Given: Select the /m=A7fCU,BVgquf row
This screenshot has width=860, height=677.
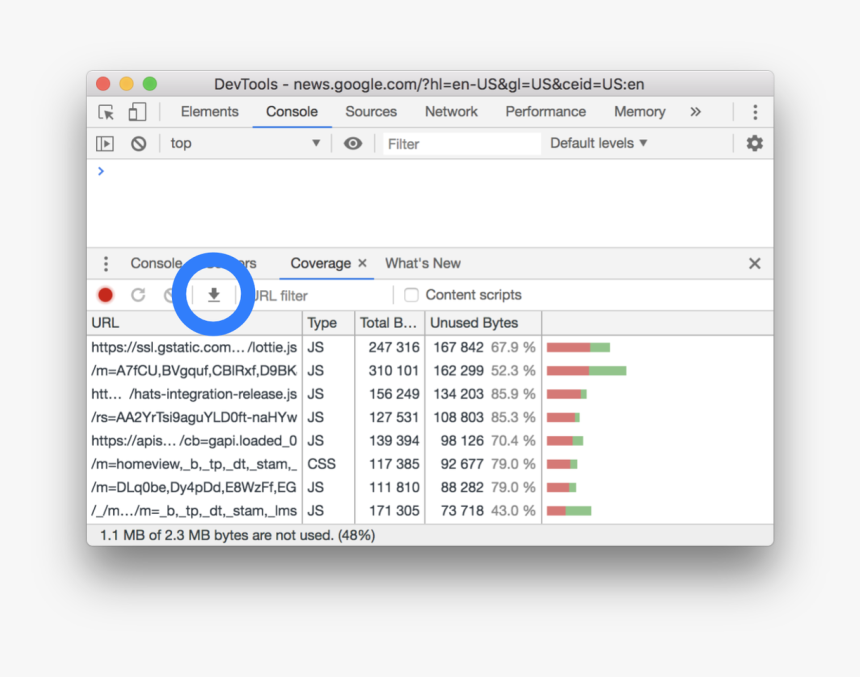Looking at the screenshot, I should [430, 371].
